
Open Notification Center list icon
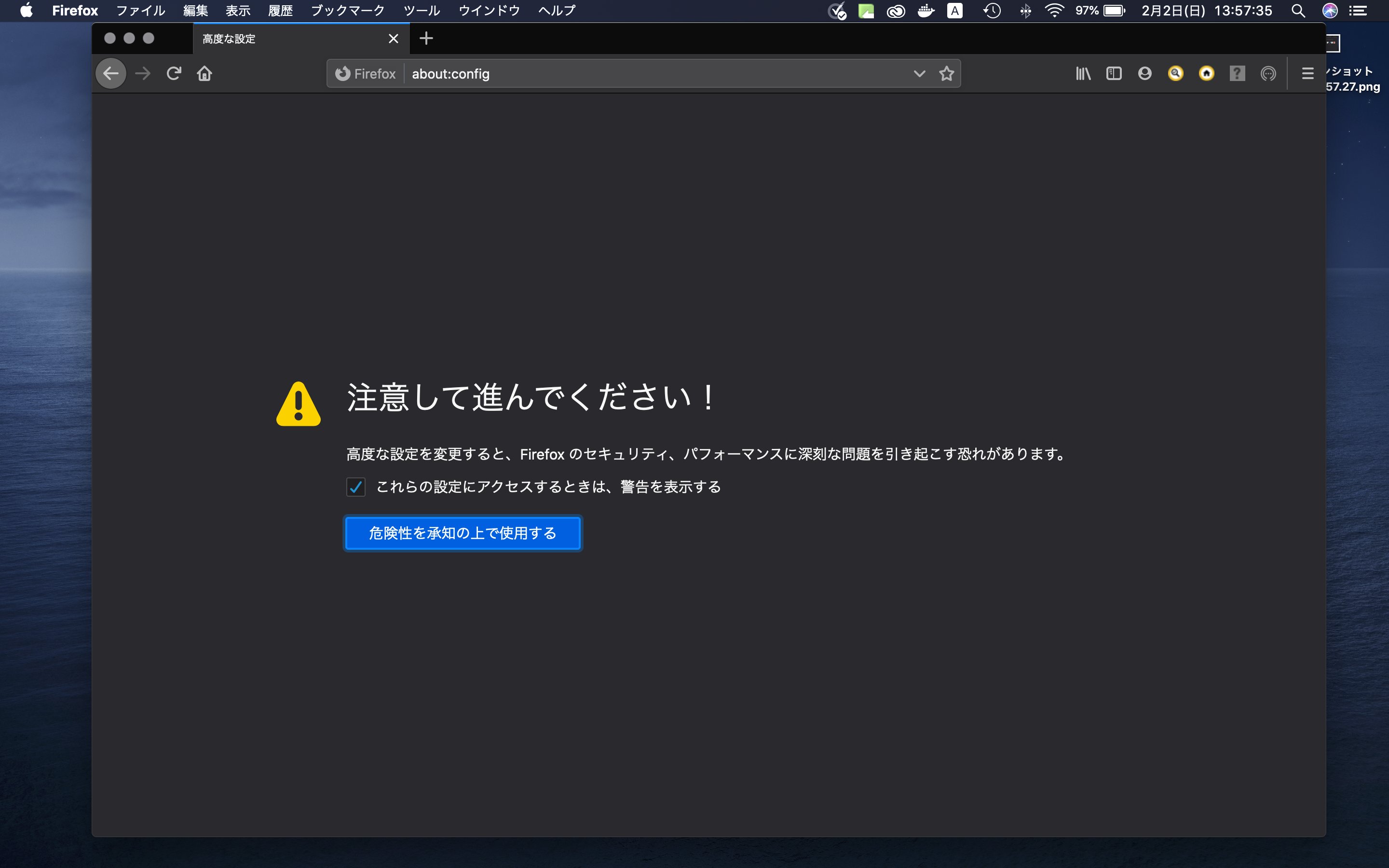1358,10
